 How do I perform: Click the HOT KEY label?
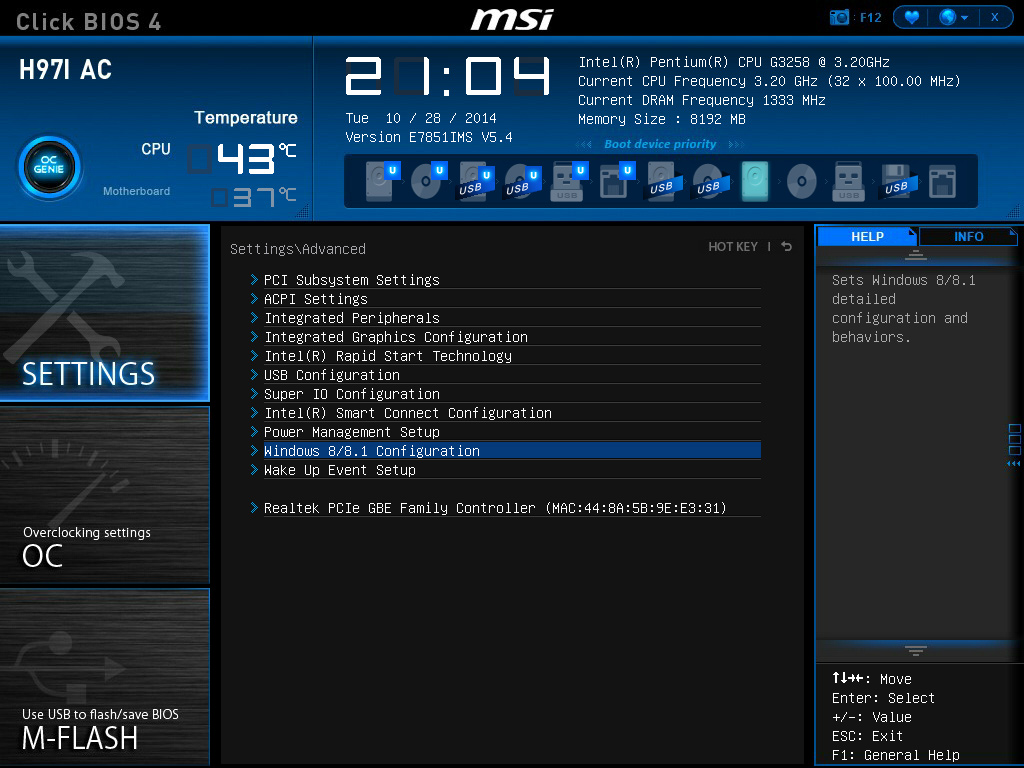[733, 247]
